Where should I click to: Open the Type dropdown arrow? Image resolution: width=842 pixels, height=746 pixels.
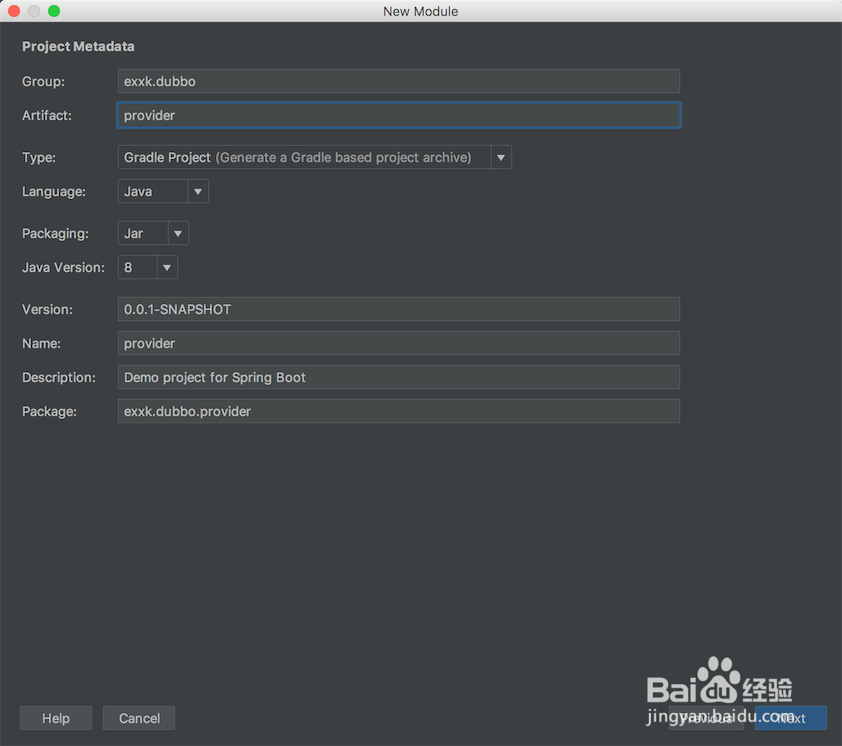pos(500,157)
